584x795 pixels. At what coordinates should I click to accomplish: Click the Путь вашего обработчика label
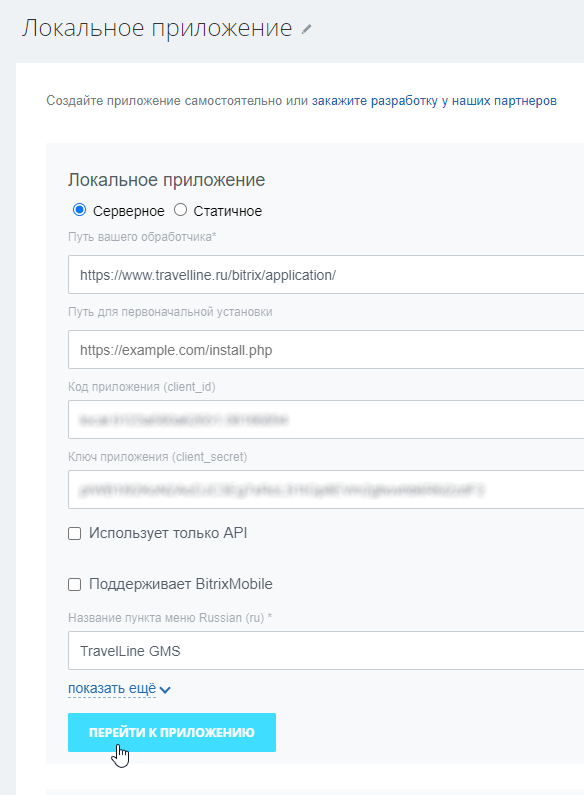pyautogui.click(x=142, y=237)
